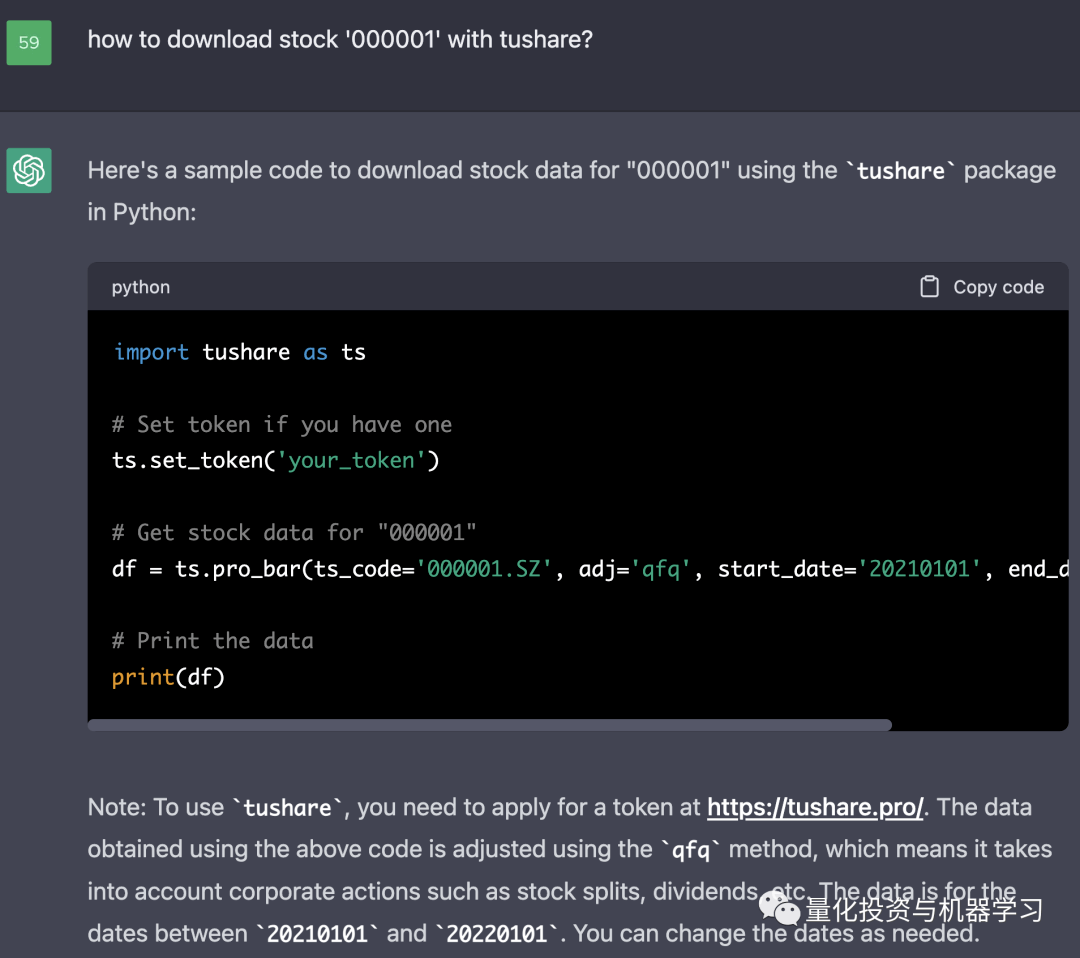This screenshot has width=1080, height=958.
Task: Place cursor on 'your_token' string in code
Action: click(351, 461)
